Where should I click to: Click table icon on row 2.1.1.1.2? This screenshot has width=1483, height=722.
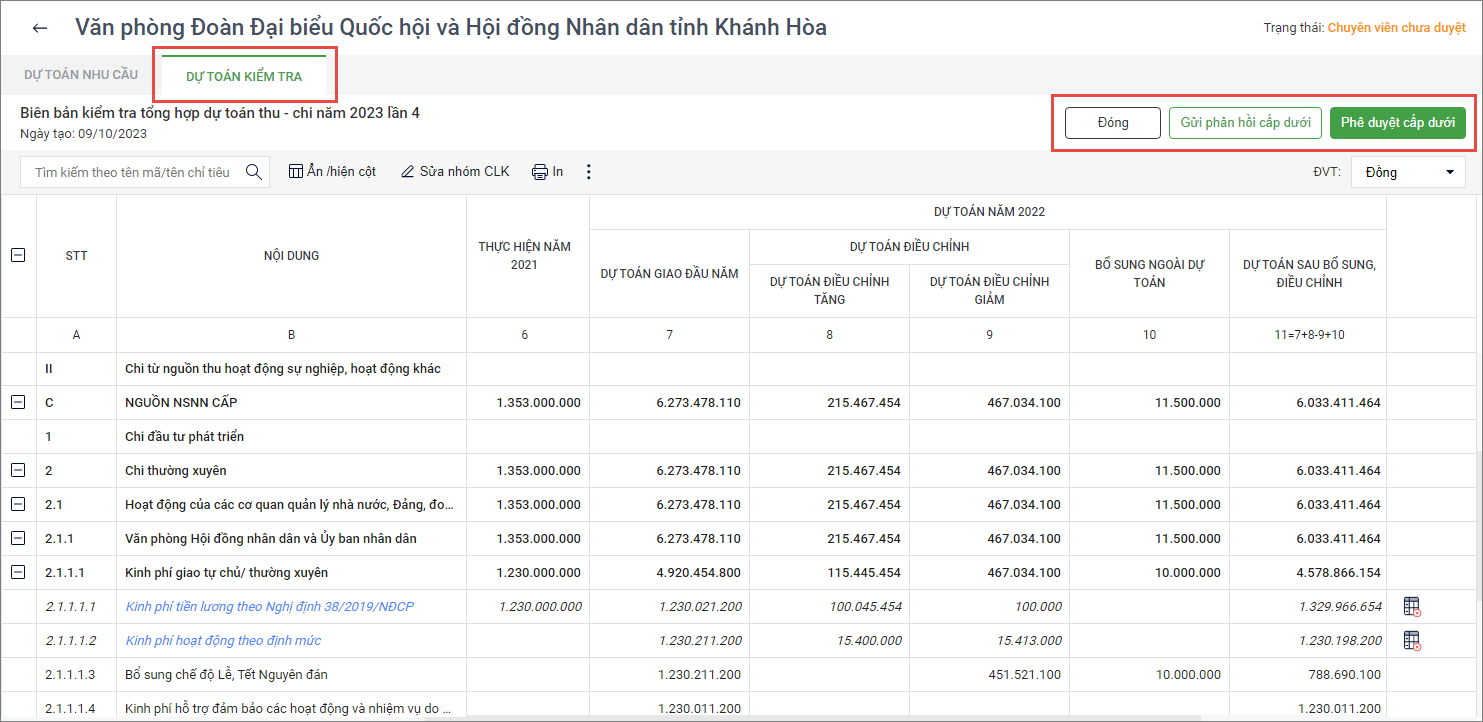tap(1412, 640)
